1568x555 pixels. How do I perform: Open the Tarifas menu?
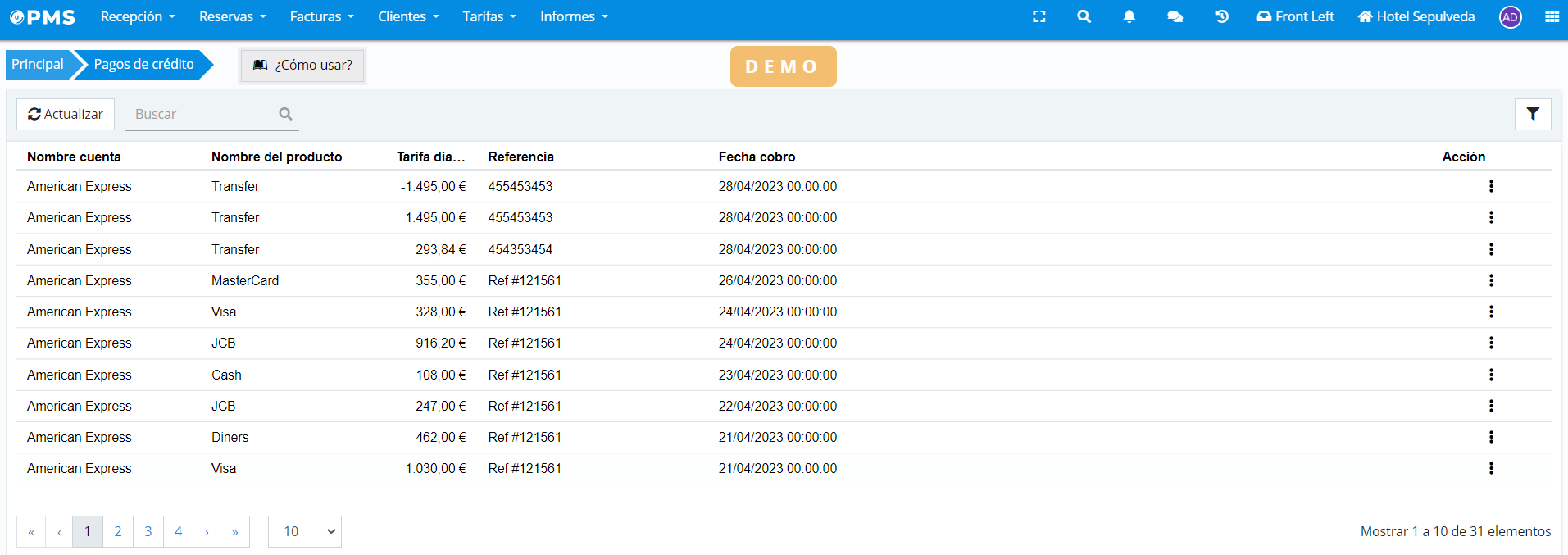[489, 16]
